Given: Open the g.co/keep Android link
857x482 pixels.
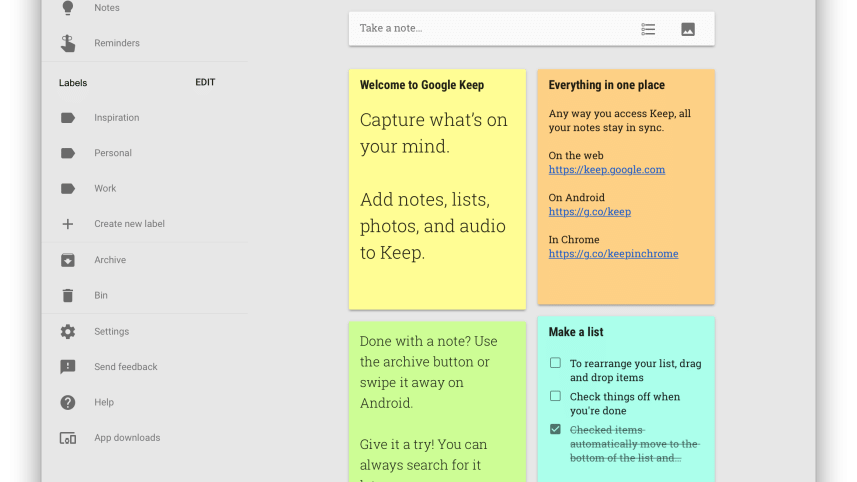Looking at the screenshot, I should pos(590,211).
